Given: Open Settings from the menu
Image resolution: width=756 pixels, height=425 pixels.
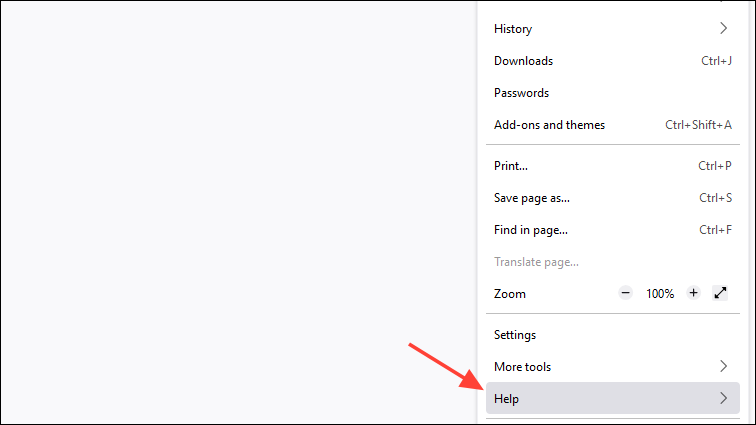Looking at the screenshot, I should (x=515, y=335).
